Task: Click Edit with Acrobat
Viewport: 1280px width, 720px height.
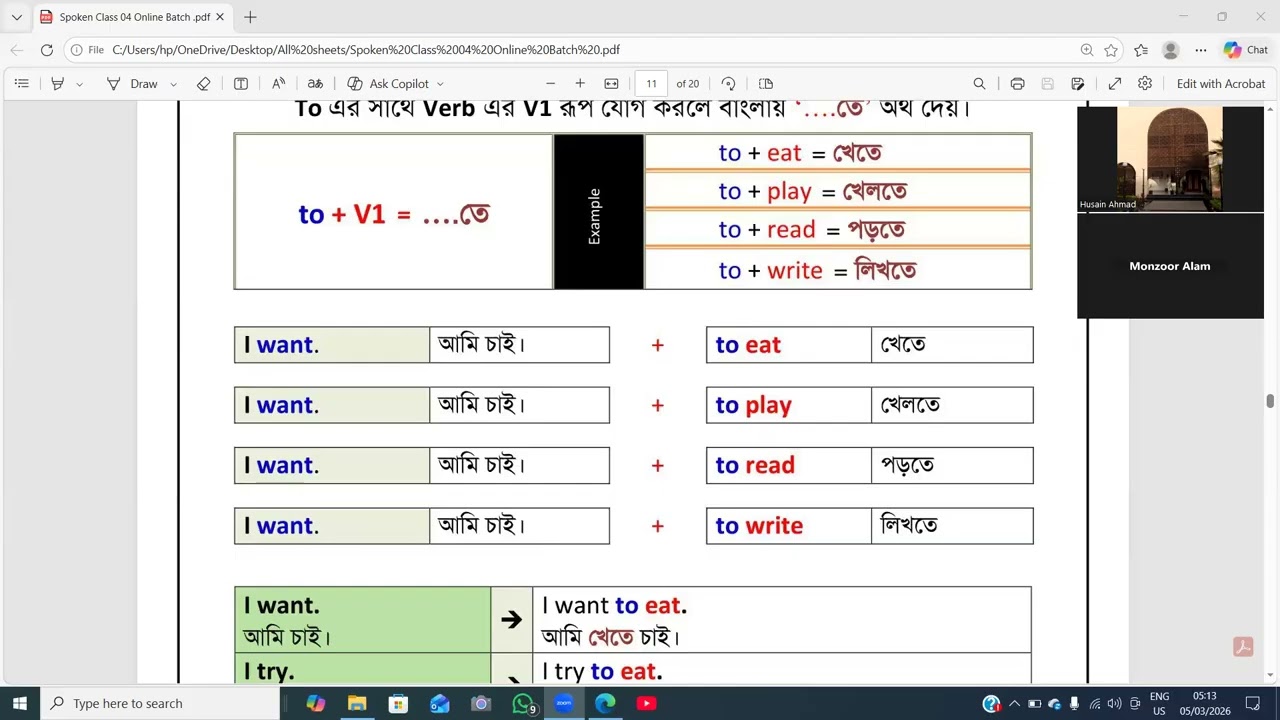Action: pos(1221,84)
